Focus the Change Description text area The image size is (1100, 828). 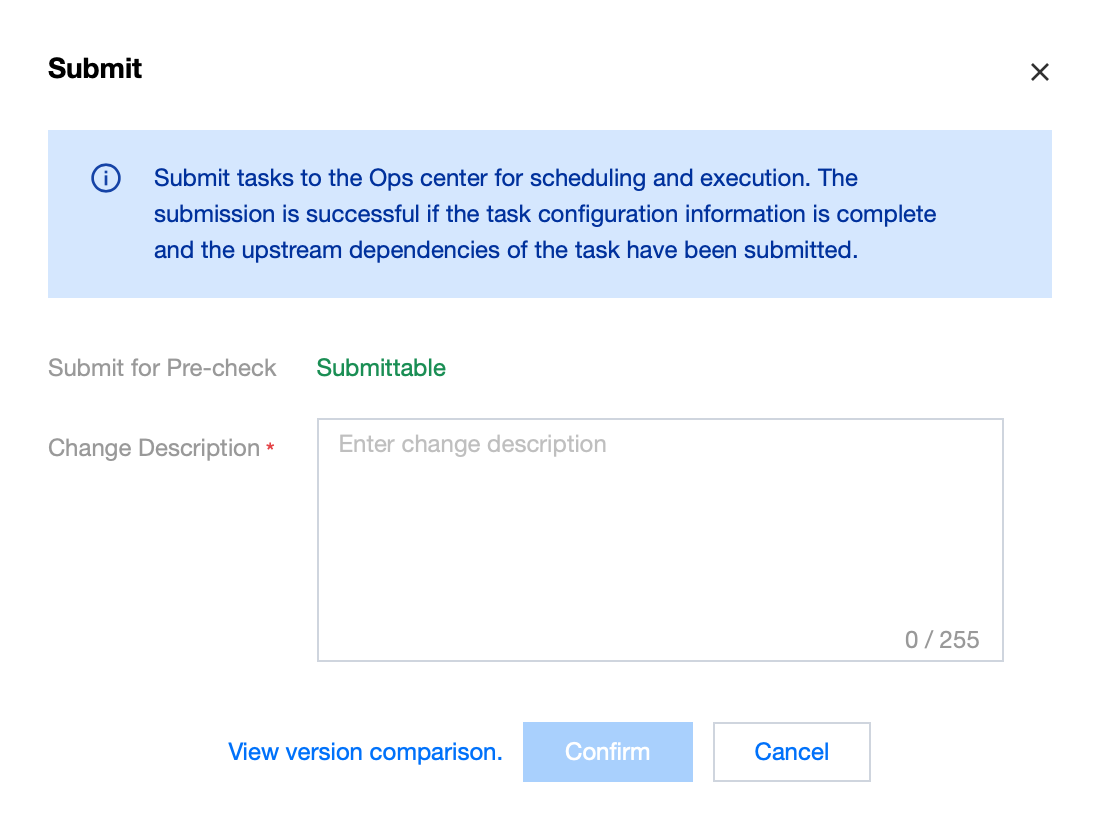660,540
